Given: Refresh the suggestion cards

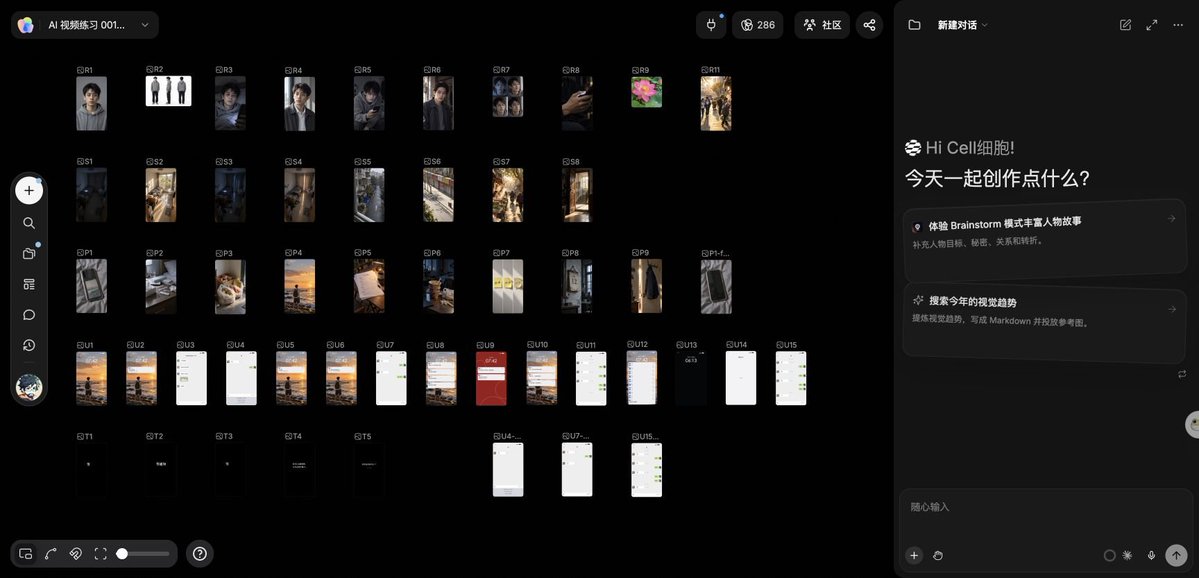Looking at the screenshot, I should (x=1182, y=374).
